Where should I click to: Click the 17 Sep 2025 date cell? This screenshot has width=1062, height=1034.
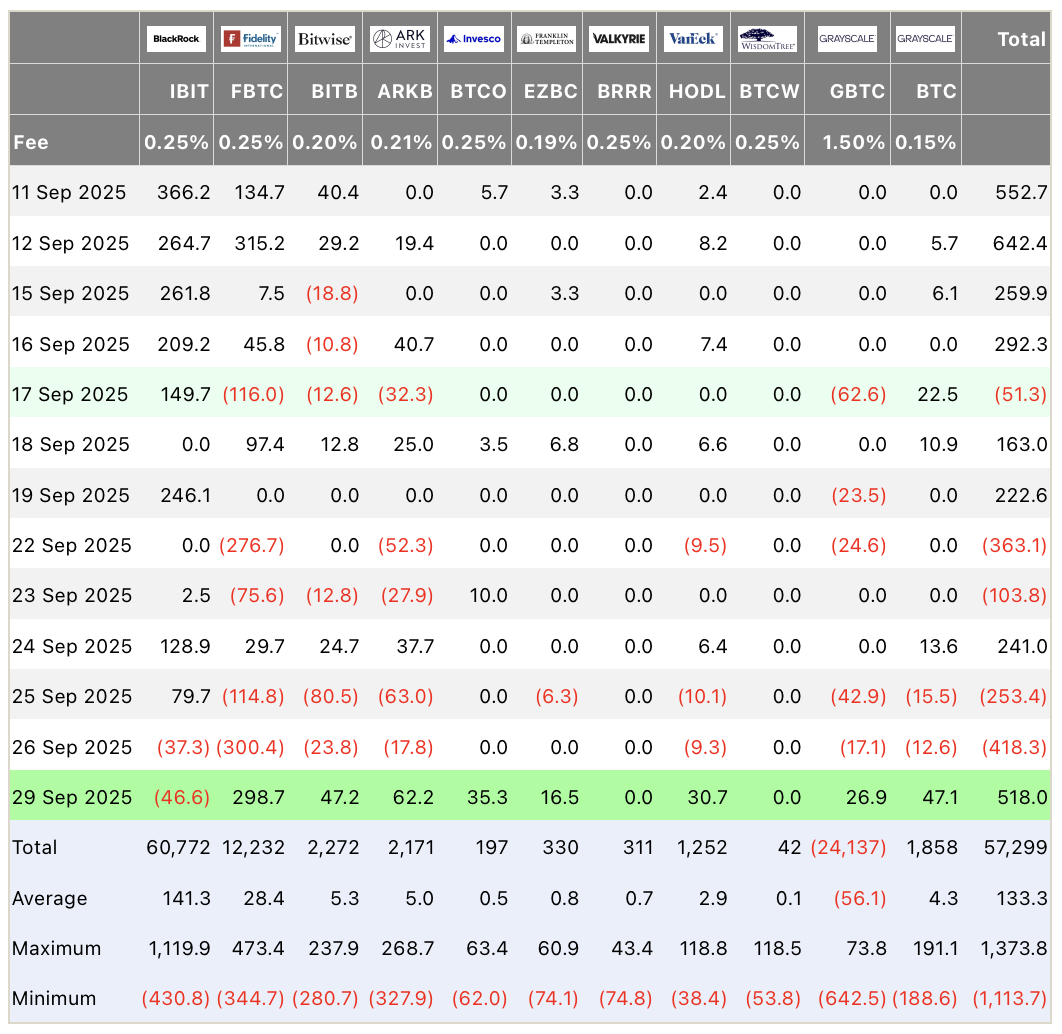[70, 394]
